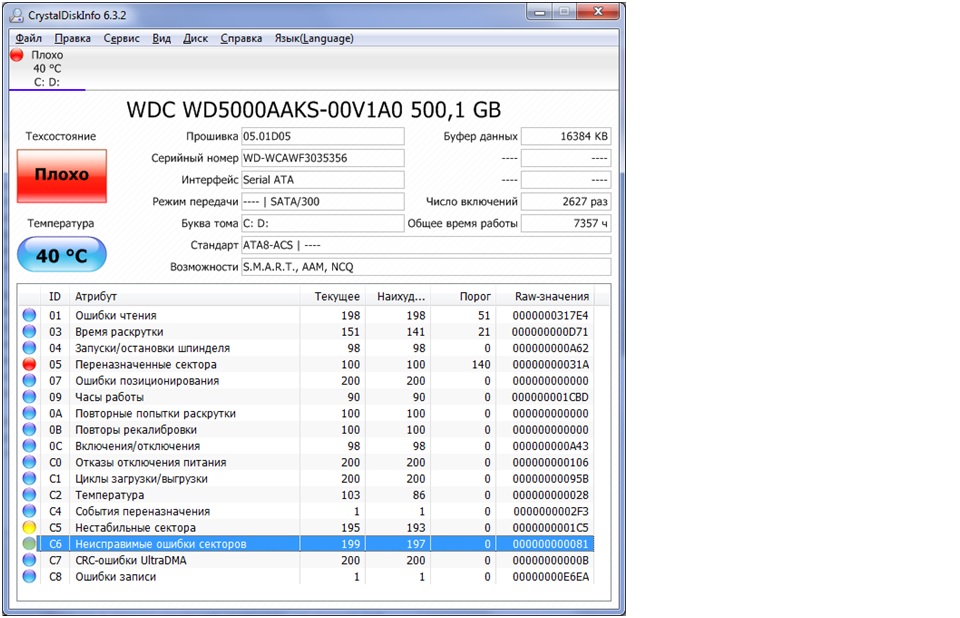
Task: Open the Файл menu
Action: (x=28, y=38)
